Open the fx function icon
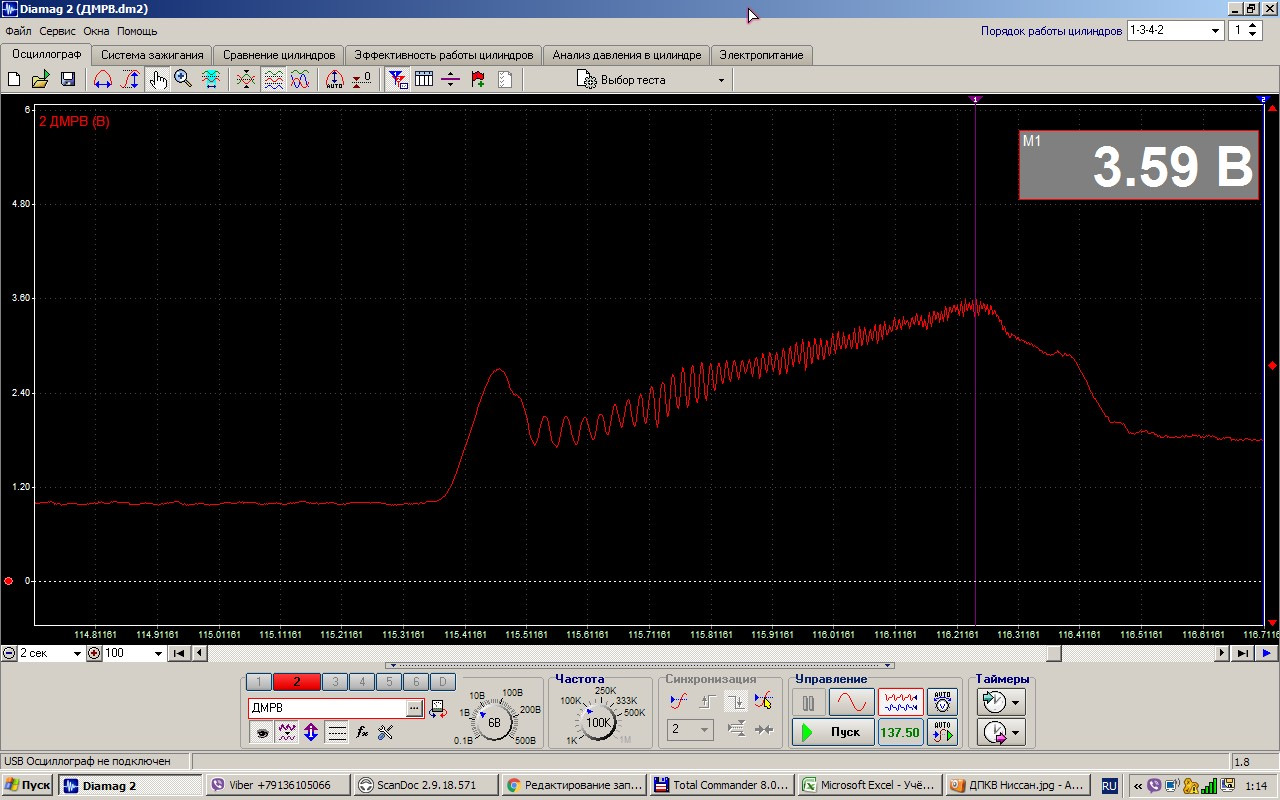Image resolution: width=1280 pixels, height=800 pixels. click(x=362, y=733)
